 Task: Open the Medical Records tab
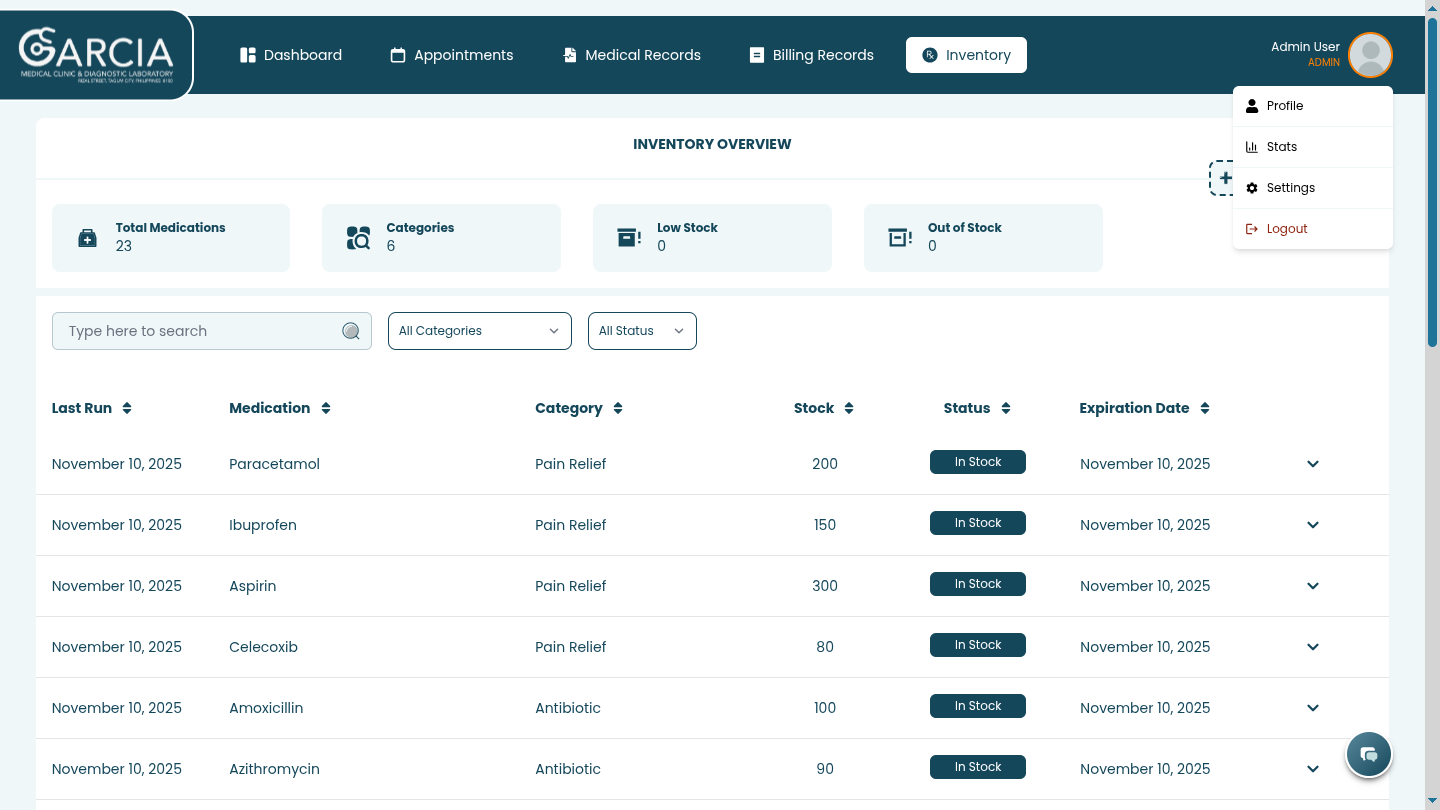click(632, 55)
